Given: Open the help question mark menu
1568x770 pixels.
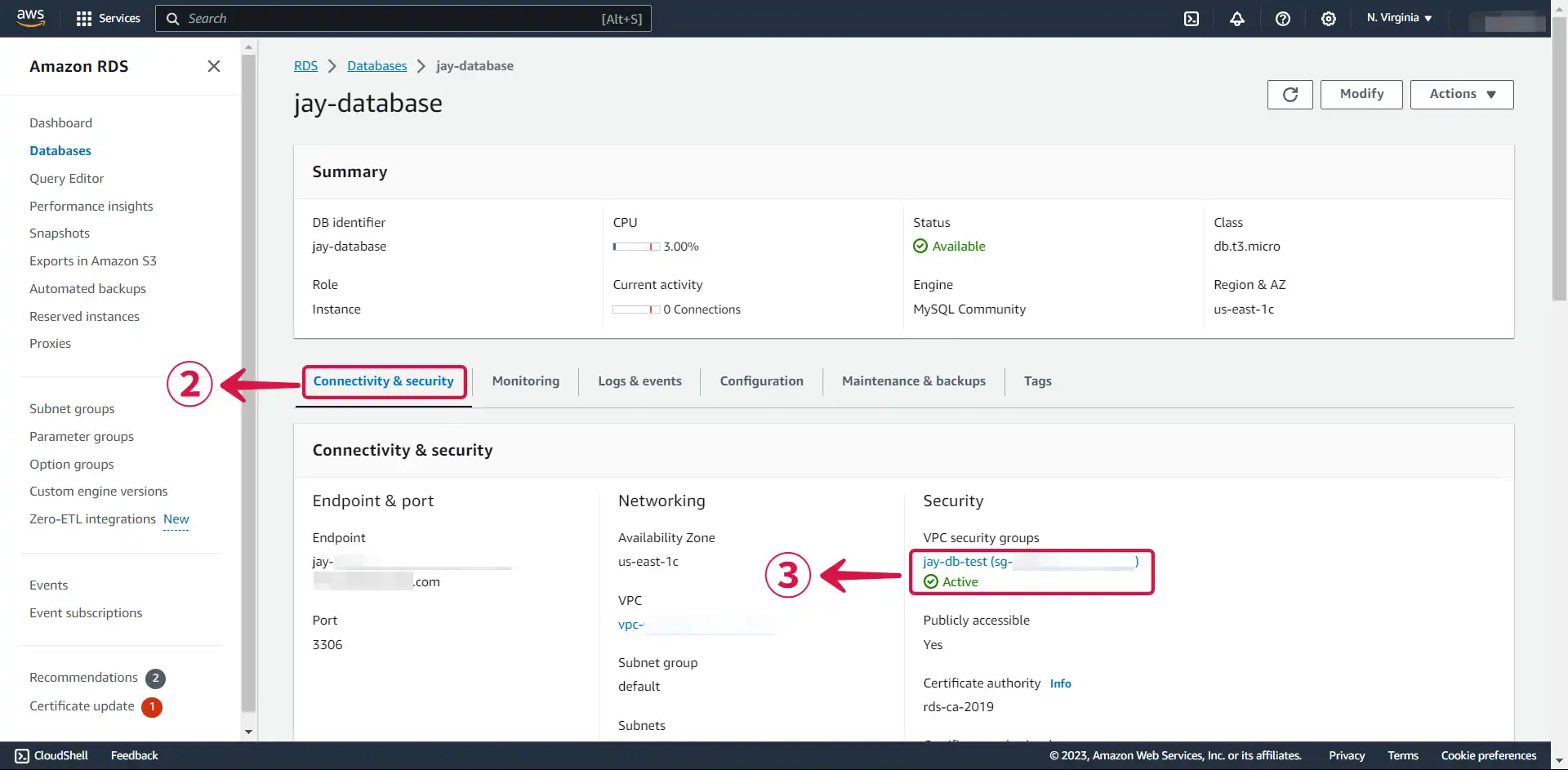Looking at the screenshot, I should pyautogui.click(x=1283, y=18).
